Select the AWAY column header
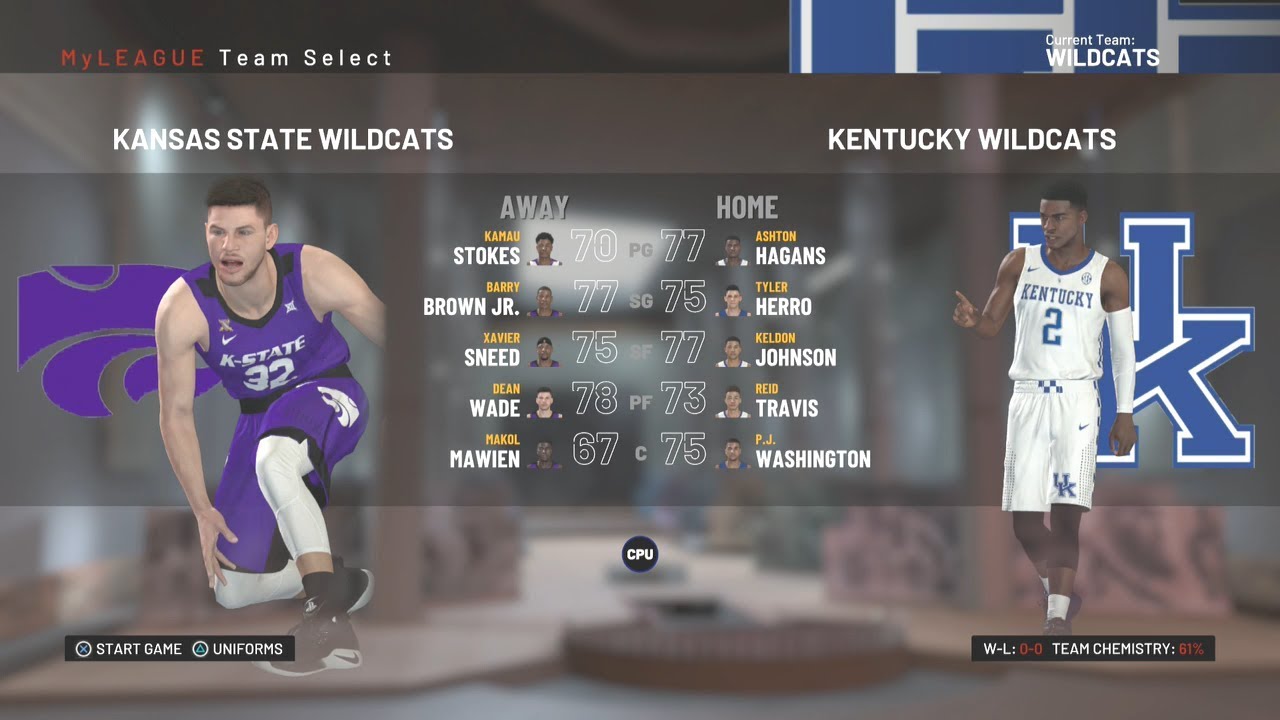This screenshot has height=720, width=1280. [534, 207]
